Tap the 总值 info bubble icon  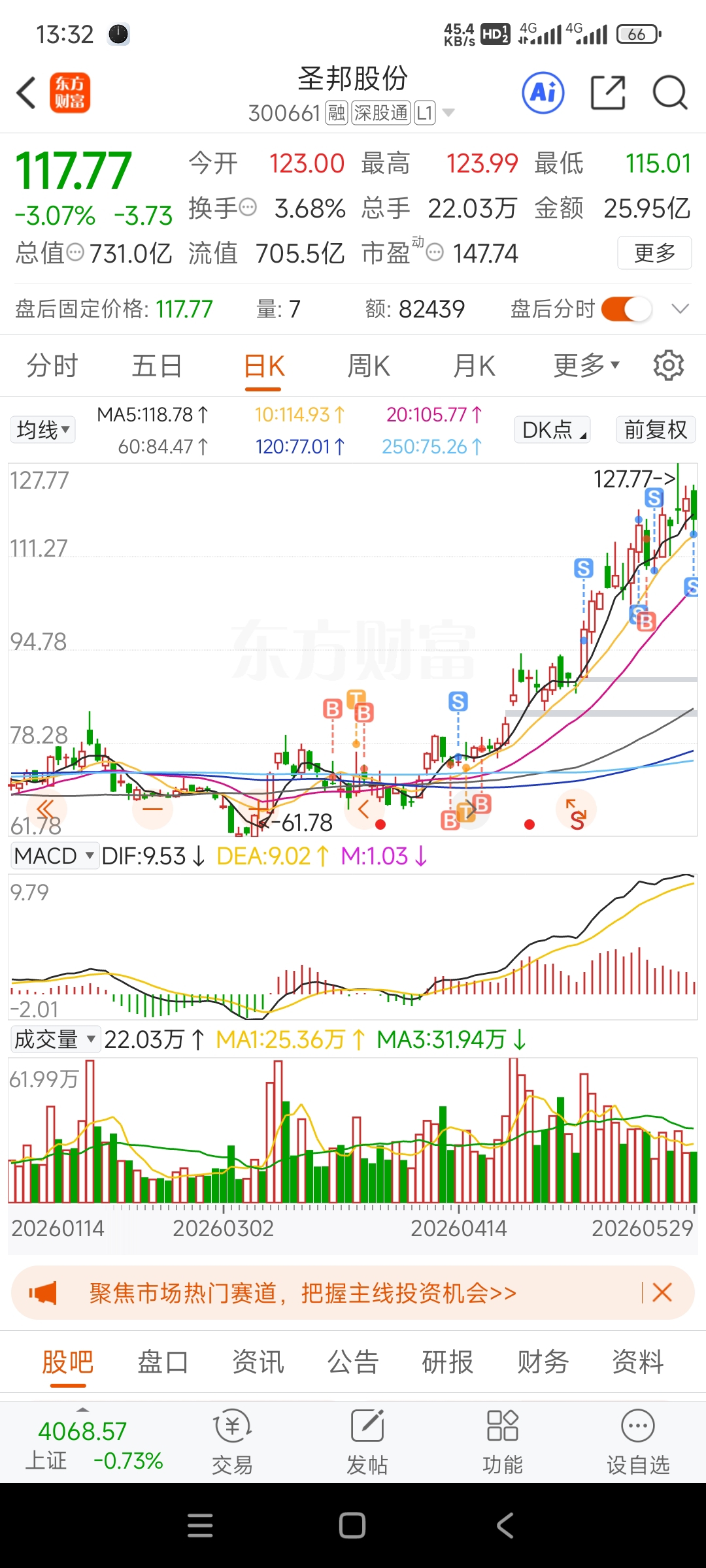(76, 252)
